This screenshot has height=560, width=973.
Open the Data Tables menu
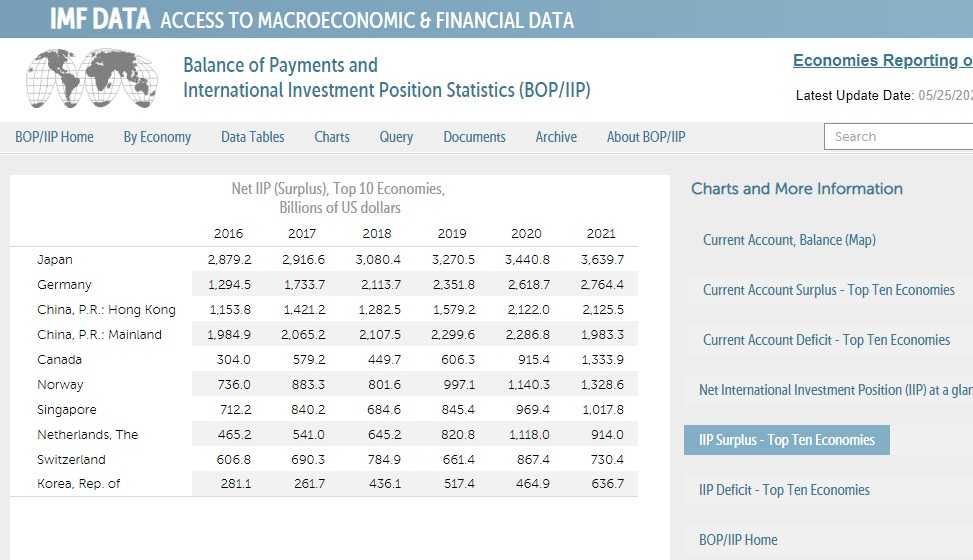tap(252, 137)
